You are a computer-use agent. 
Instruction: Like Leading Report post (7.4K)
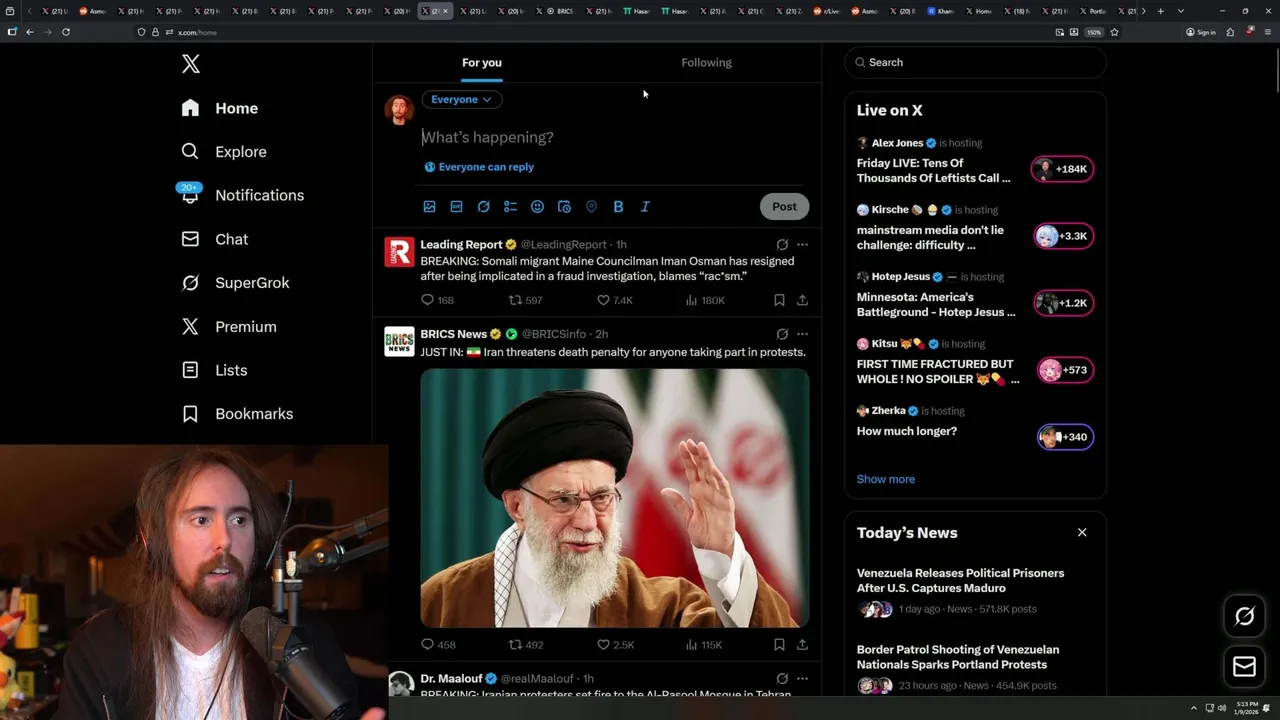tap(615, 300)
